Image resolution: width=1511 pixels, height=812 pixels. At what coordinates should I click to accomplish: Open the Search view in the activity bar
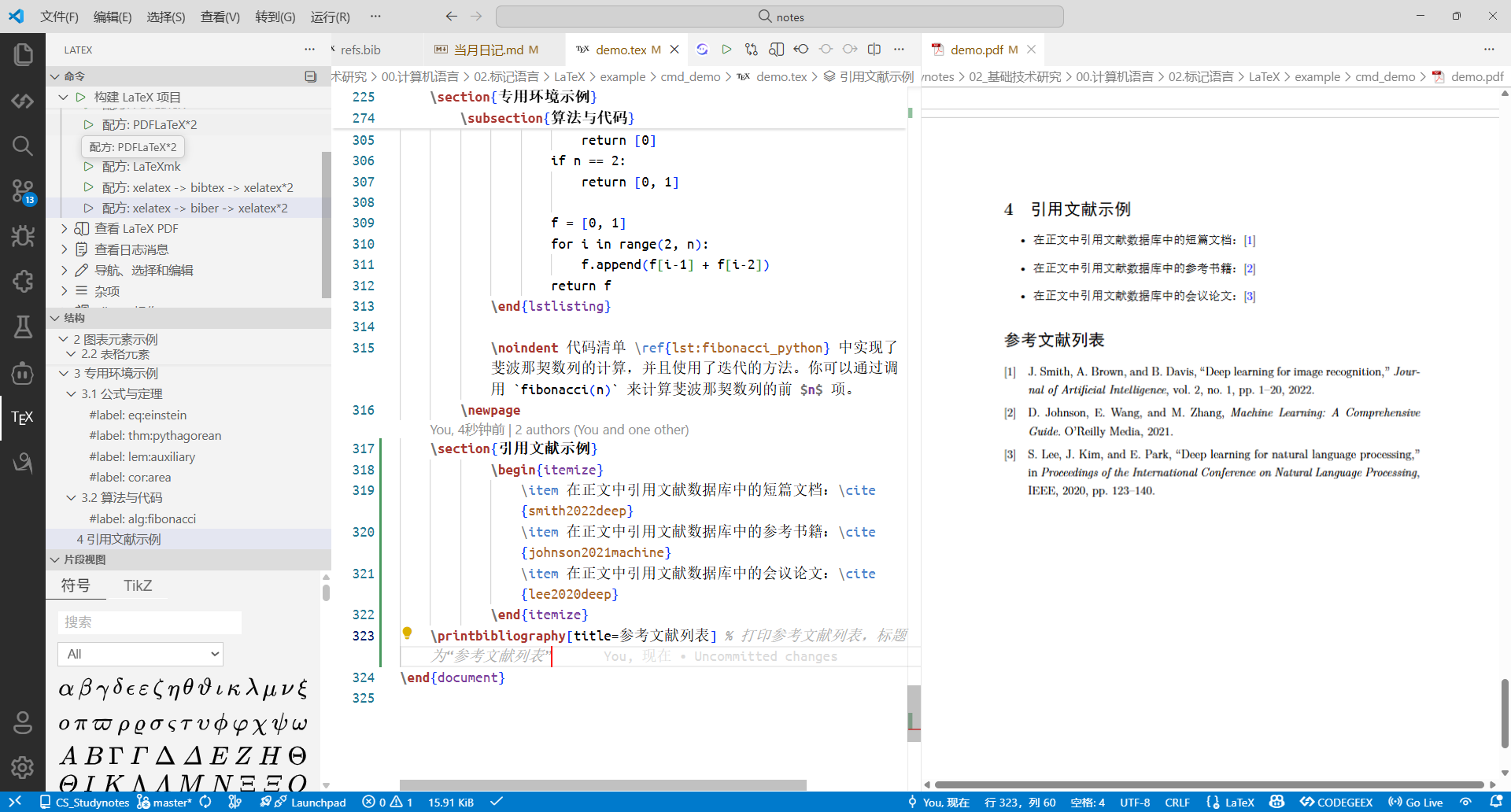point(23,146)
